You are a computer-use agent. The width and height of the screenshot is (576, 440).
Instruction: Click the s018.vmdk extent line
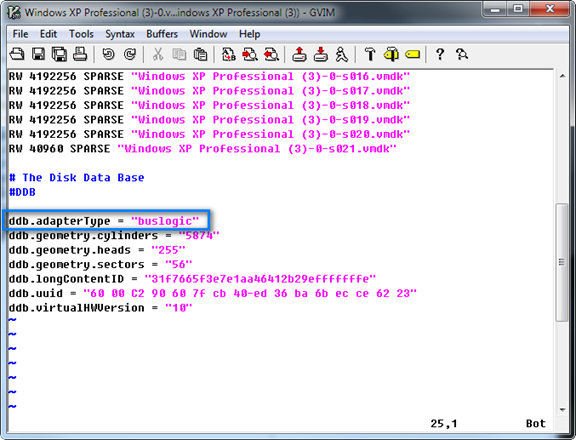(209, 105)
